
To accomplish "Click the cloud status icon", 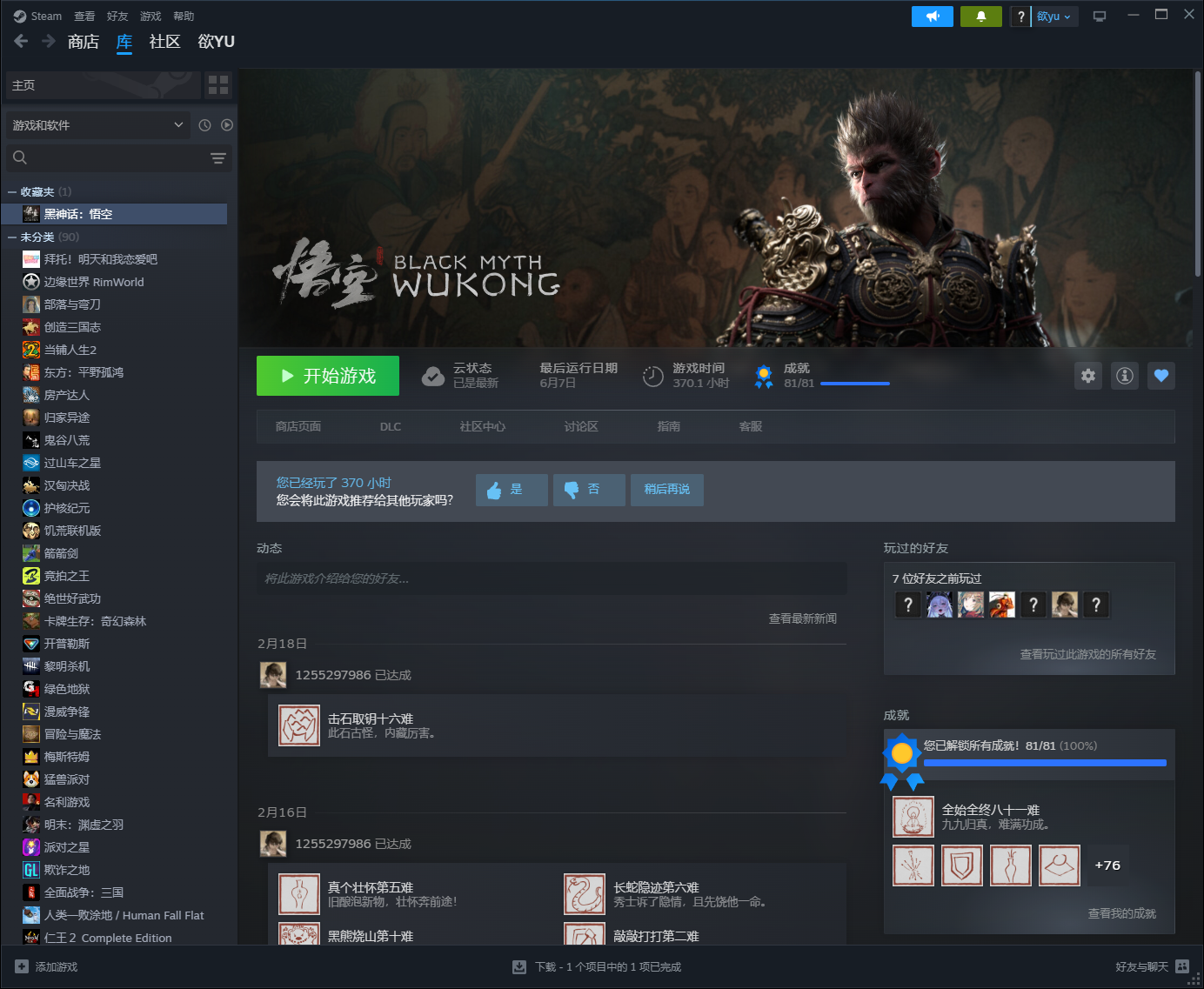I will 433,376.
